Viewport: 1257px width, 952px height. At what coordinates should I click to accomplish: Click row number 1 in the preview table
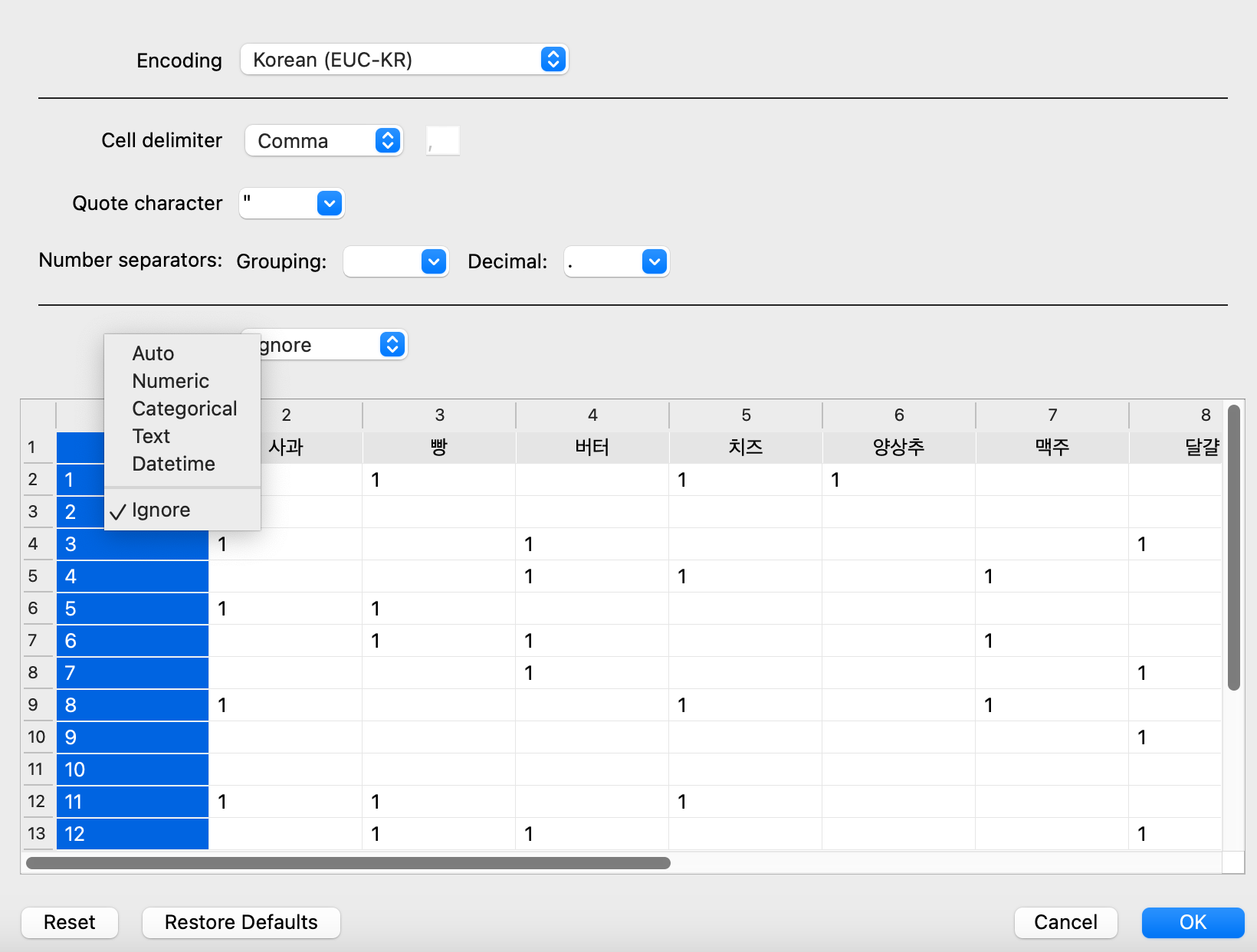[x=38, y=447]
